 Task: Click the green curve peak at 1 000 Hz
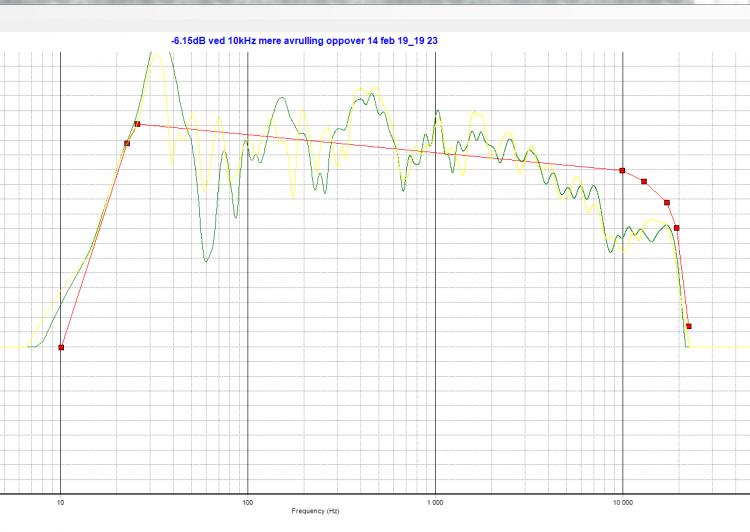(437, 111)
